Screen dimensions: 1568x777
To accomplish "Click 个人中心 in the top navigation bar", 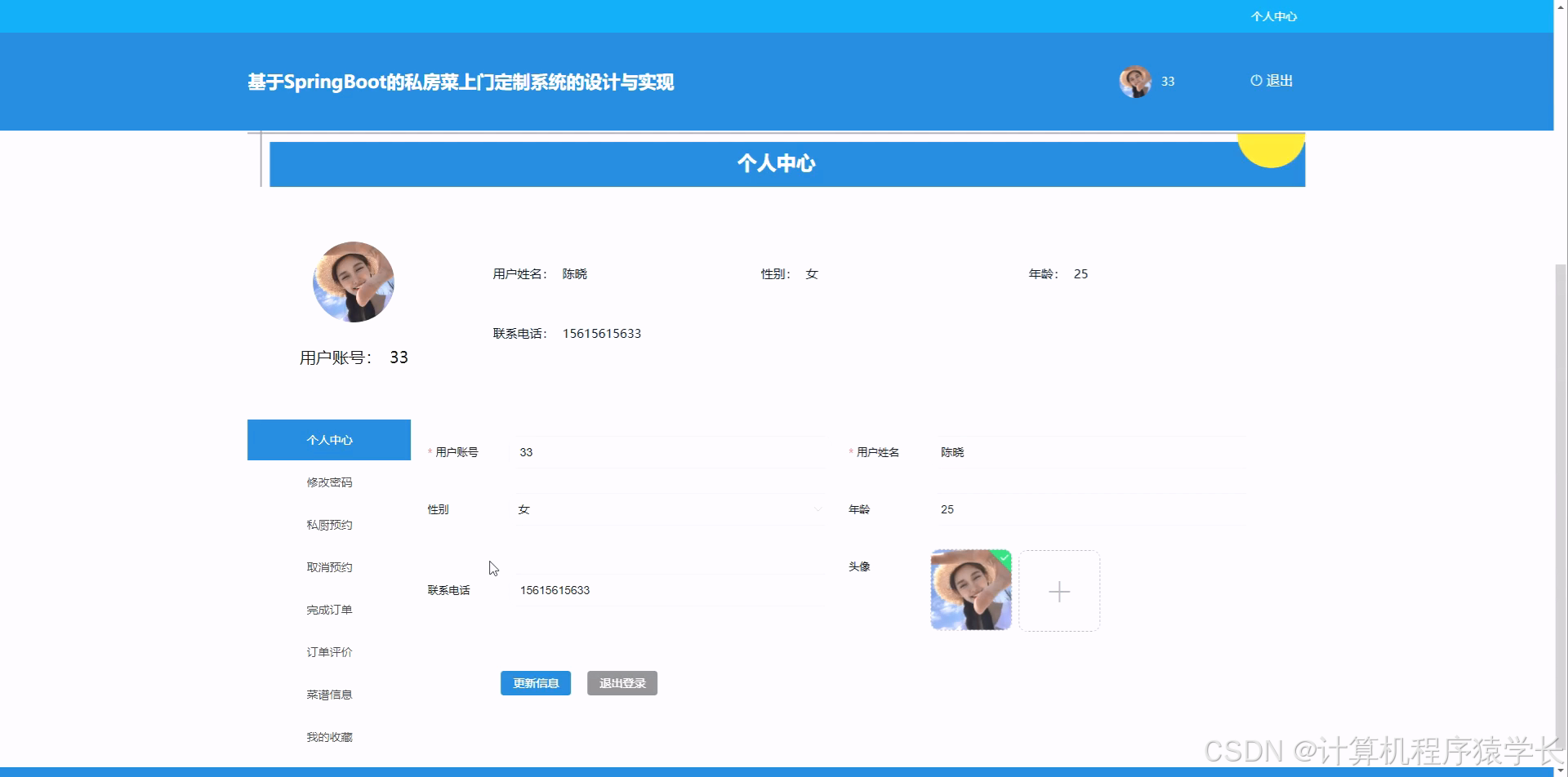I will pyautogui.click(x=1274, y=16).
